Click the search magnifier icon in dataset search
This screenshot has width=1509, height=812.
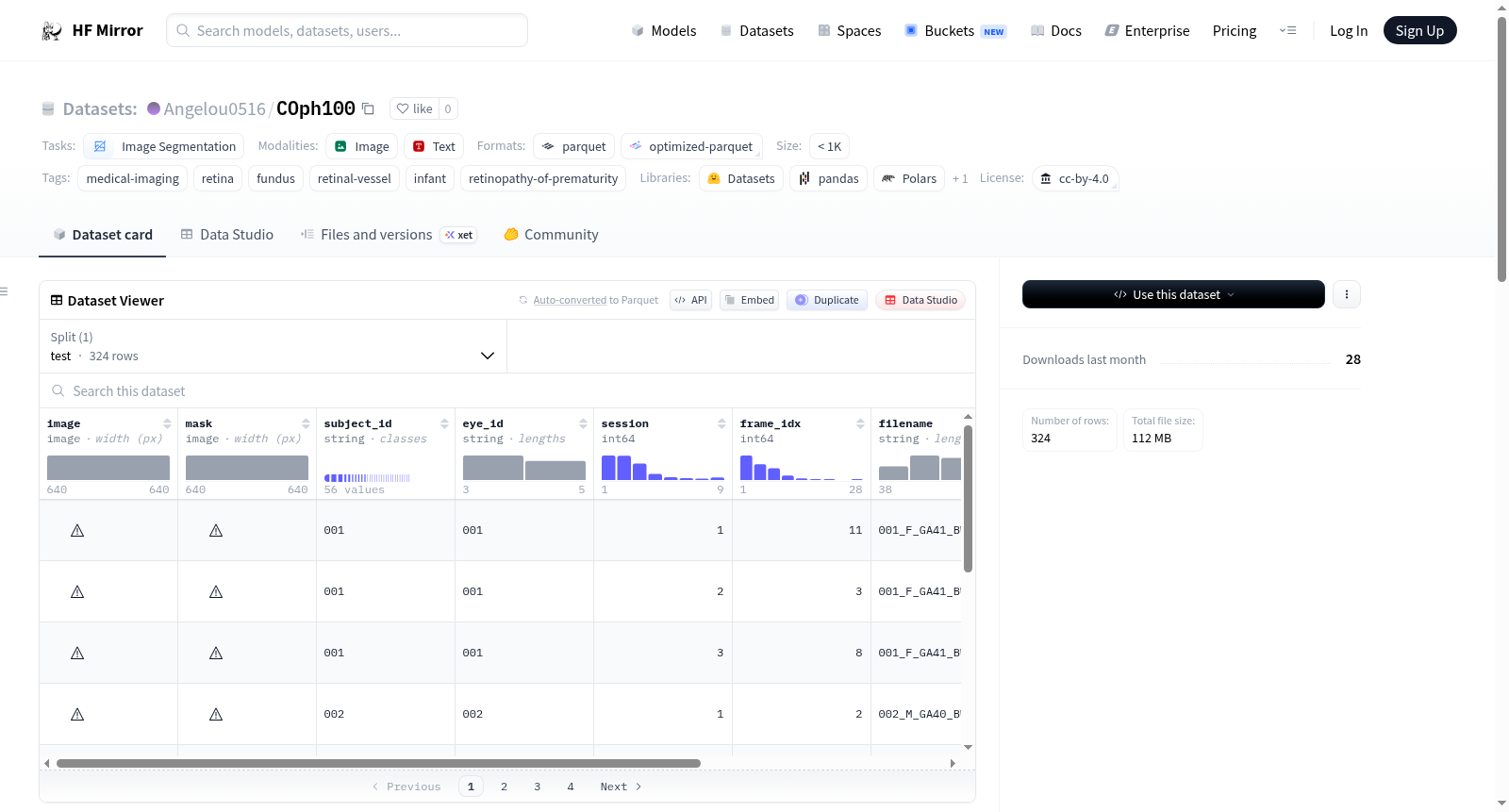point(58,390)
